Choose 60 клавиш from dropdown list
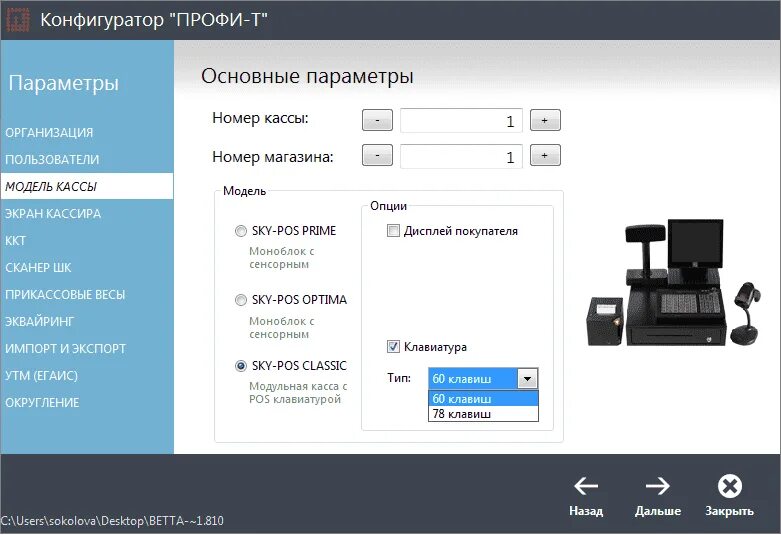The image size is (781, 535). pos(483,399)
